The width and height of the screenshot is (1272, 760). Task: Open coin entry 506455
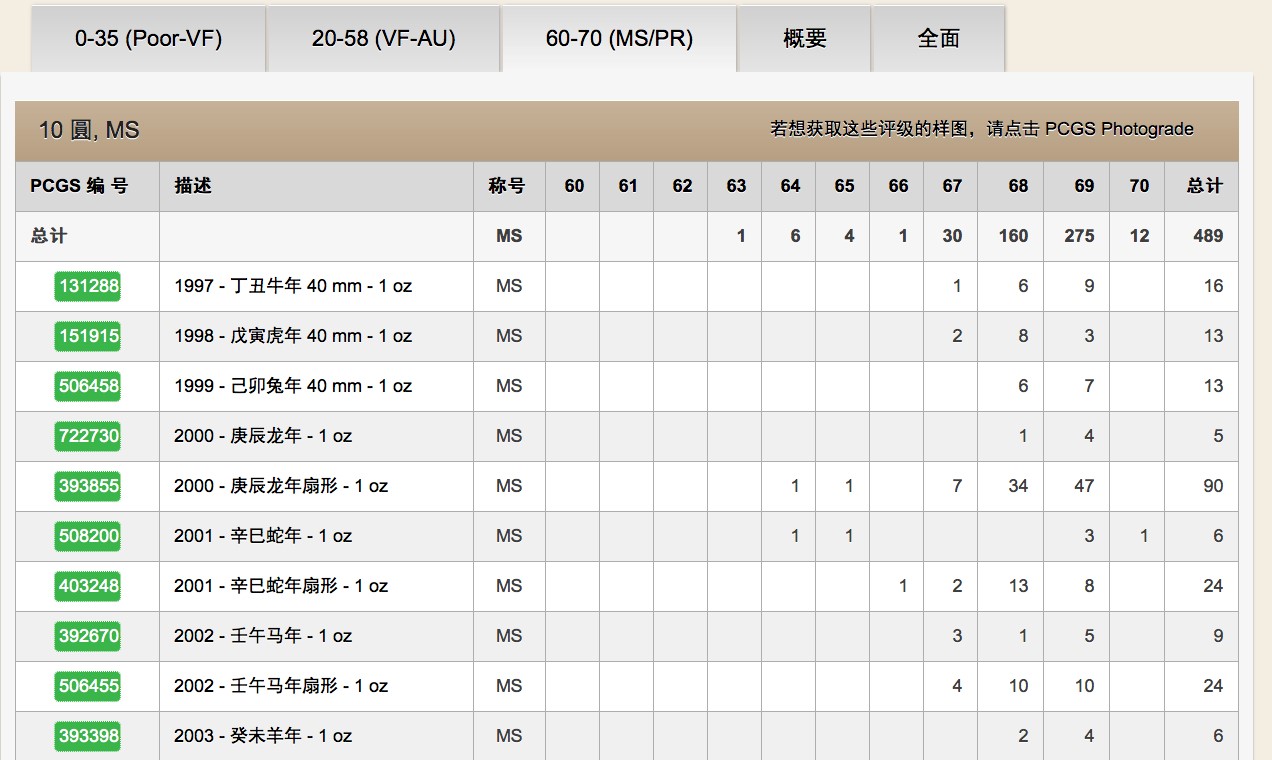88,686
